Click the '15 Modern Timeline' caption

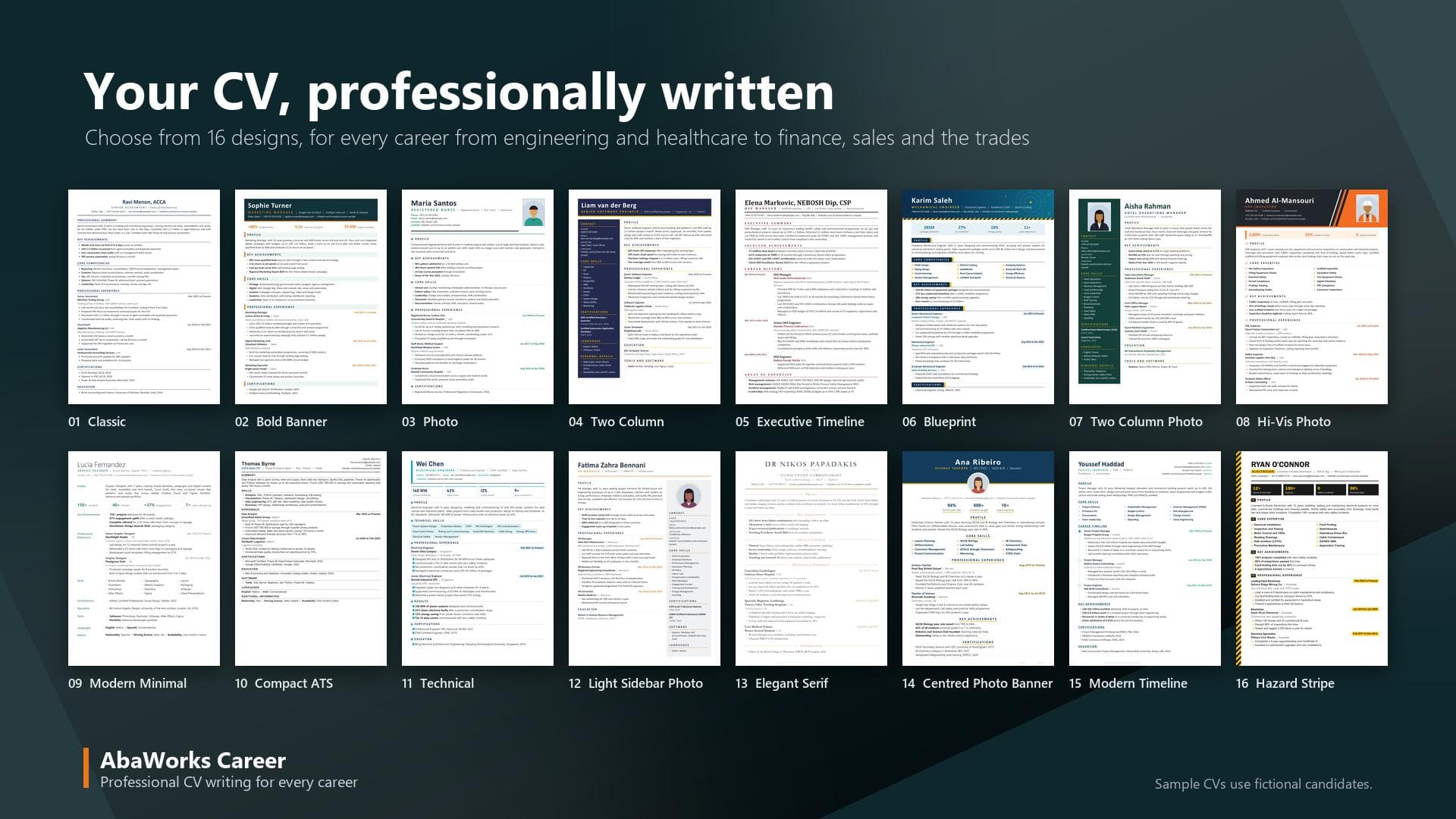click(x=1128, y=683)
